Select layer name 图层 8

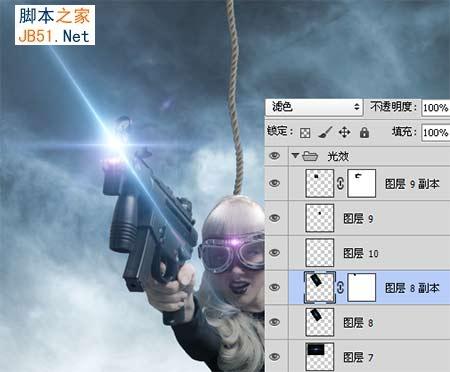(x=358, y=323)
